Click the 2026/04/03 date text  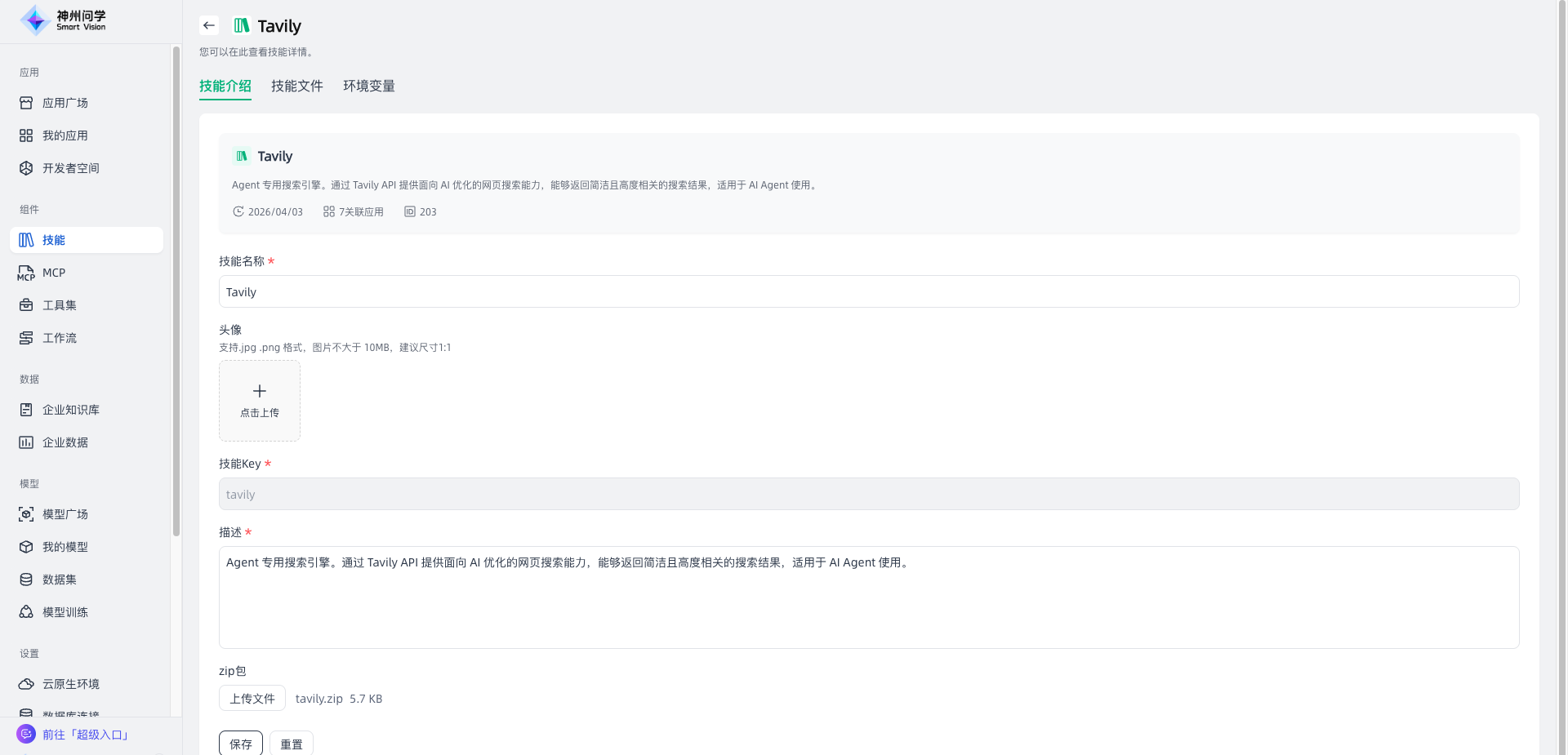(x=275, y=211)
